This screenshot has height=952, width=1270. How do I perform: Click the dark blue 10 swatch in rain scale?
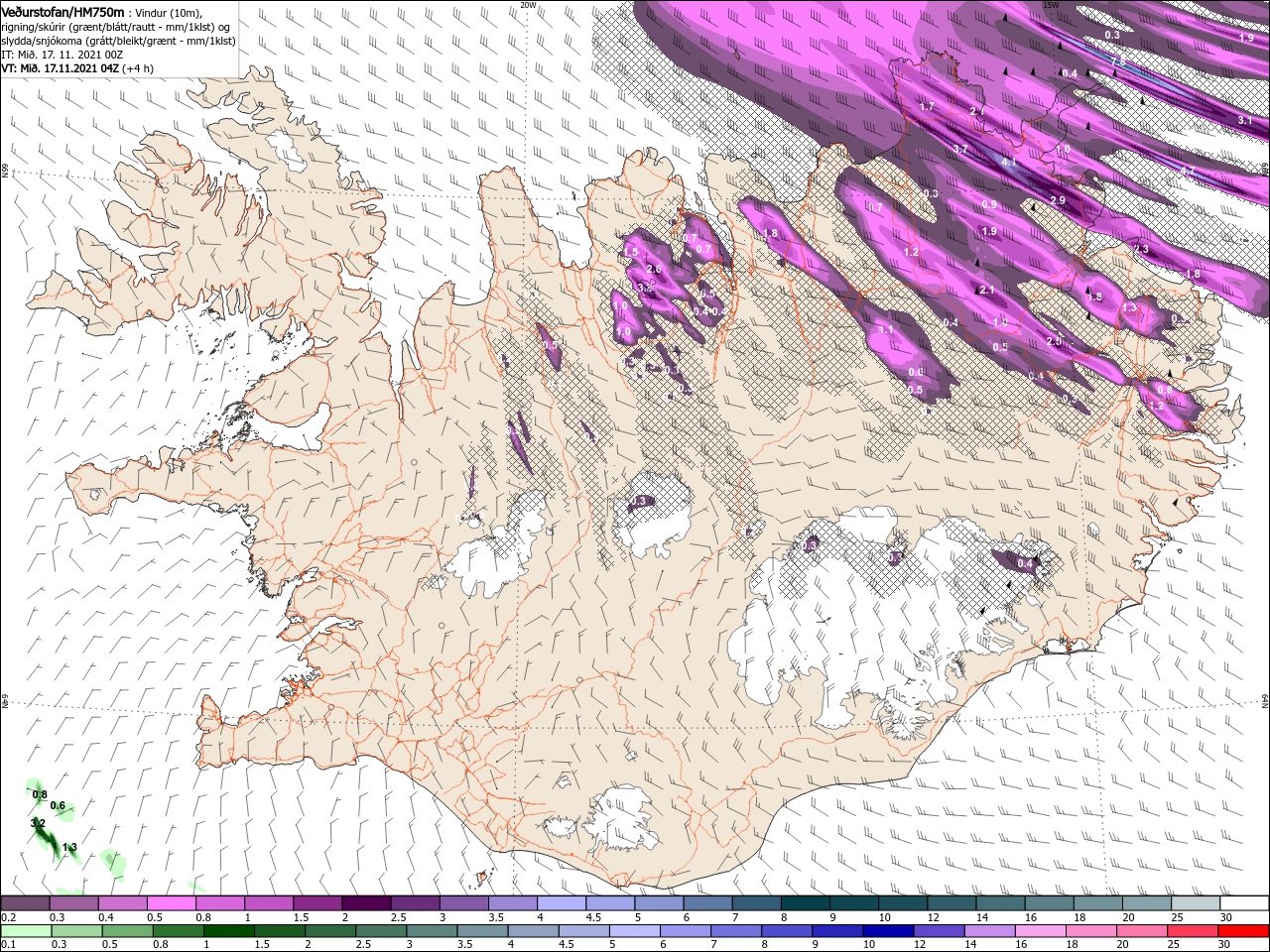[x=888, y=930]
